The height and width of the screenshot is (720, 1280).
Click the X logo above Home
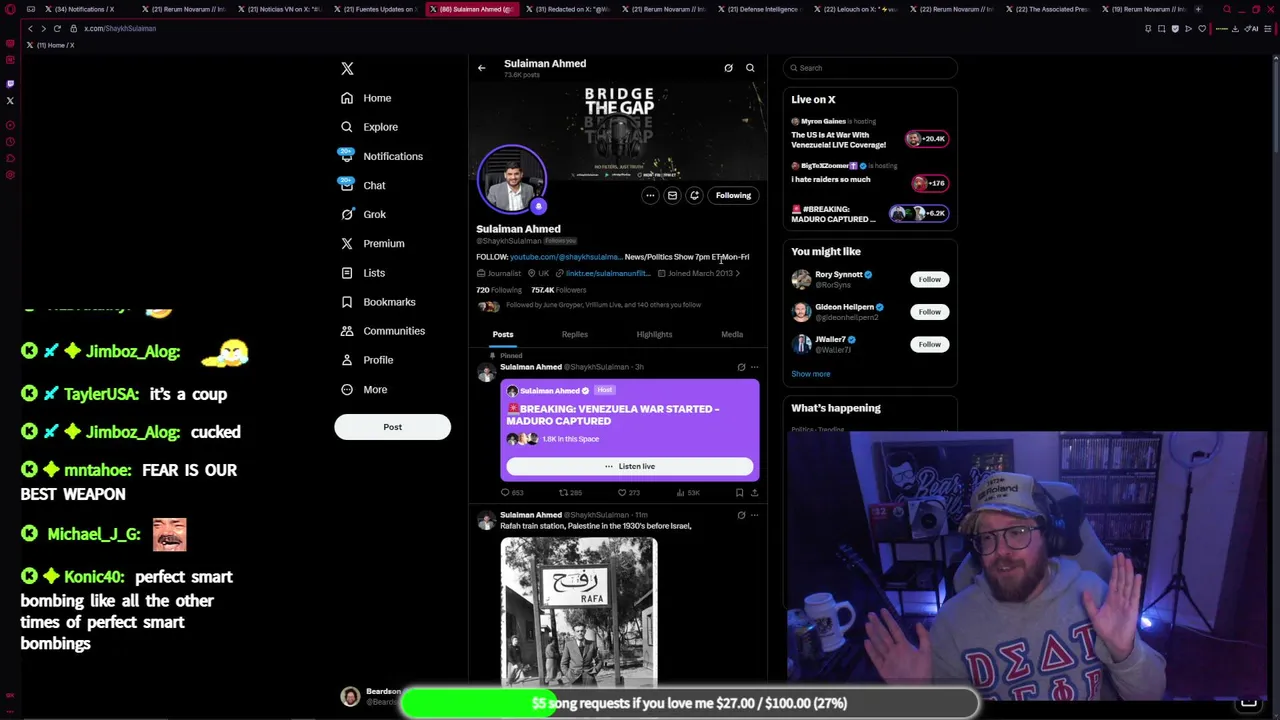[x=347, y=69]
